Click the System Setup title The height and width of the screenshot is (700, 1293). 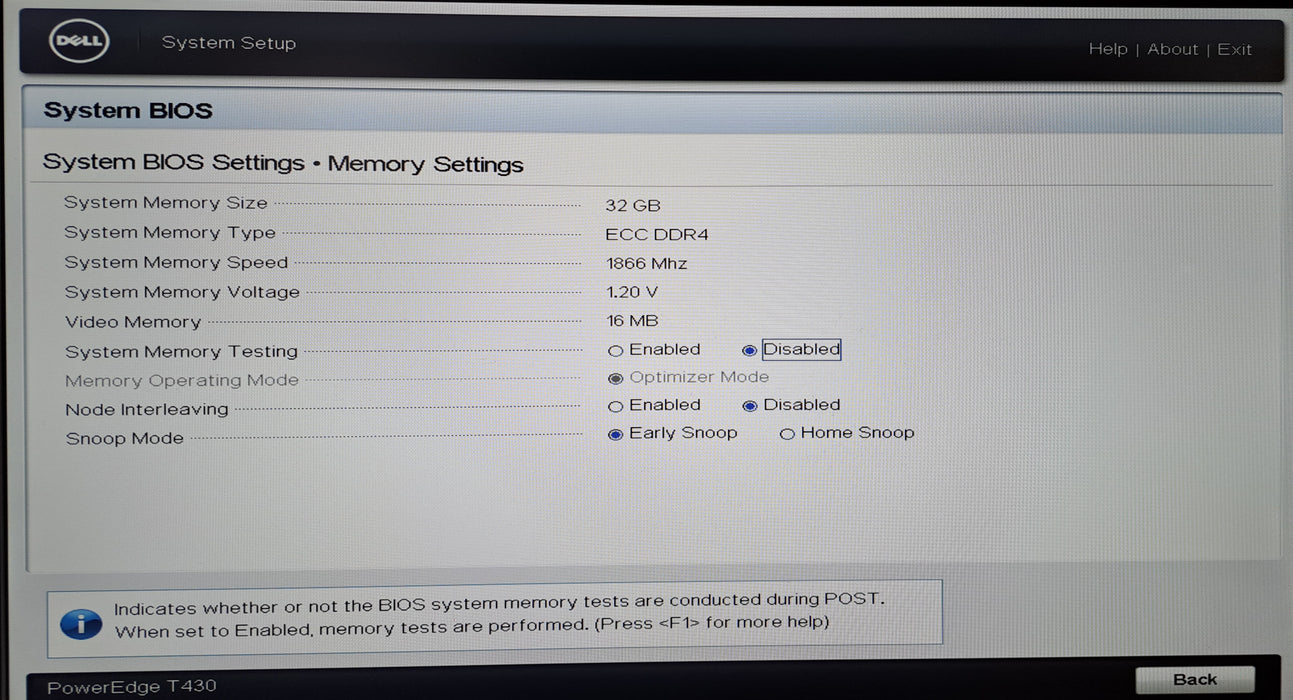click(x=229, y=43)
